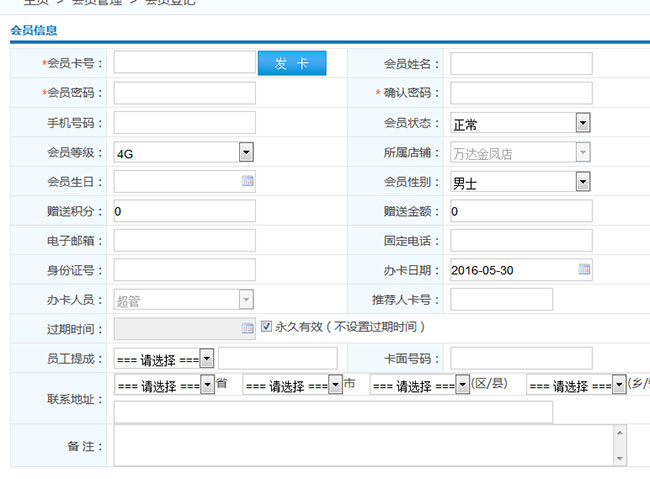Open the calendar icon for 办卡日期
650x479 pixels.
point(584,269)
